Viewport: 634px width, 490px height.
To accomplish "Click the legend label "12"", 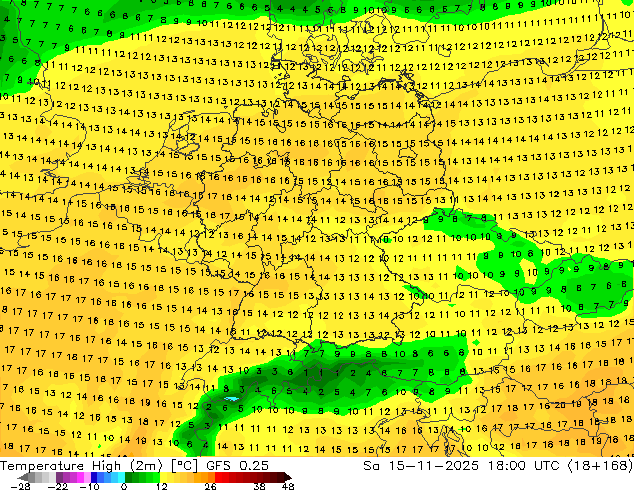I will coord(162,487).
